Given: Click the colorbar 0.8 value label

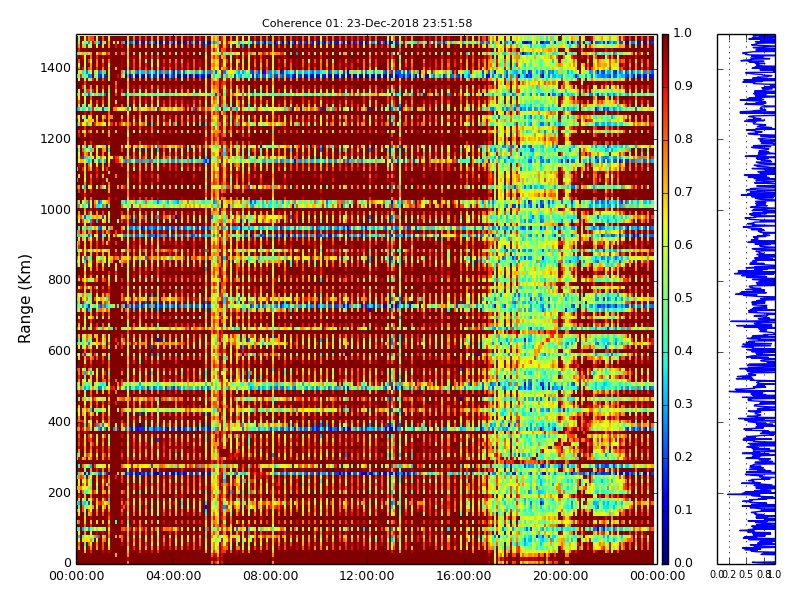Looking at the screenshot, I should (683, 139).
